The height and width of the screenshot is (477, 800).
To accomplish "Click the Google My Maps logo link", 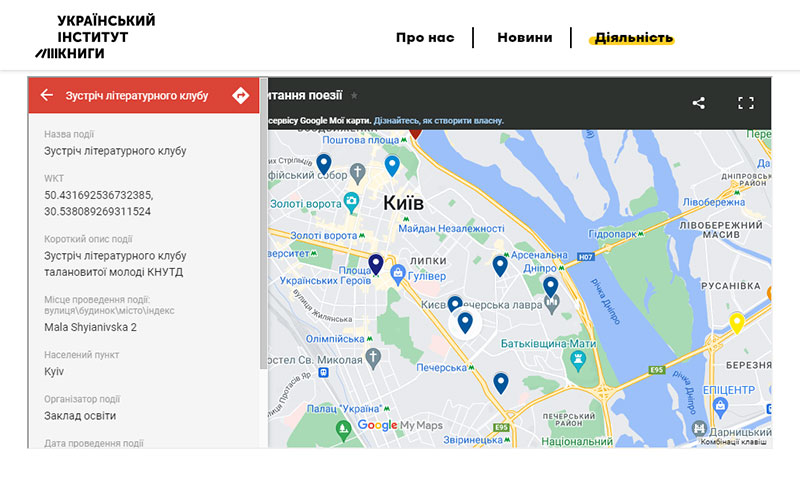I will point(400,425).
